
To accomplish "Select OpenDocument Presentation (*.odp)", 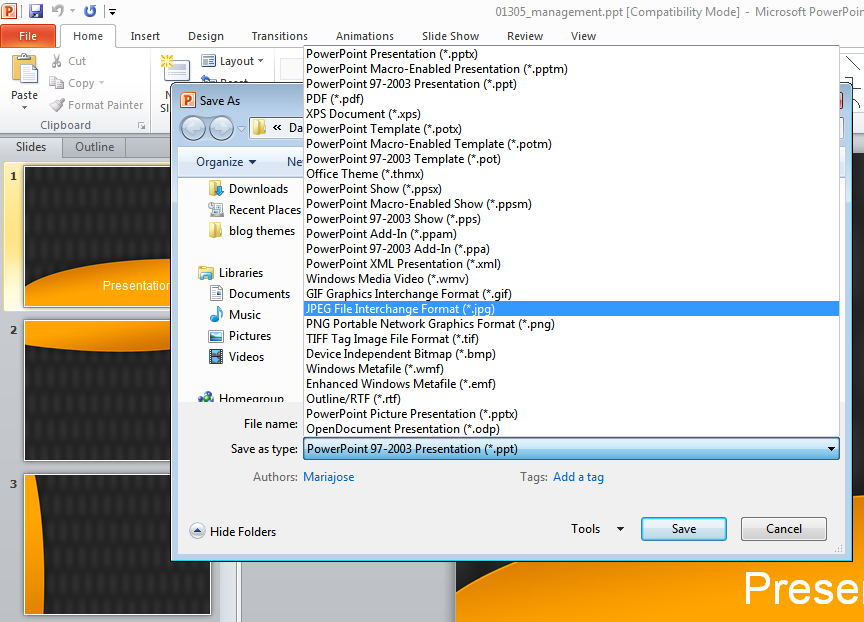I will pos(571,429).
